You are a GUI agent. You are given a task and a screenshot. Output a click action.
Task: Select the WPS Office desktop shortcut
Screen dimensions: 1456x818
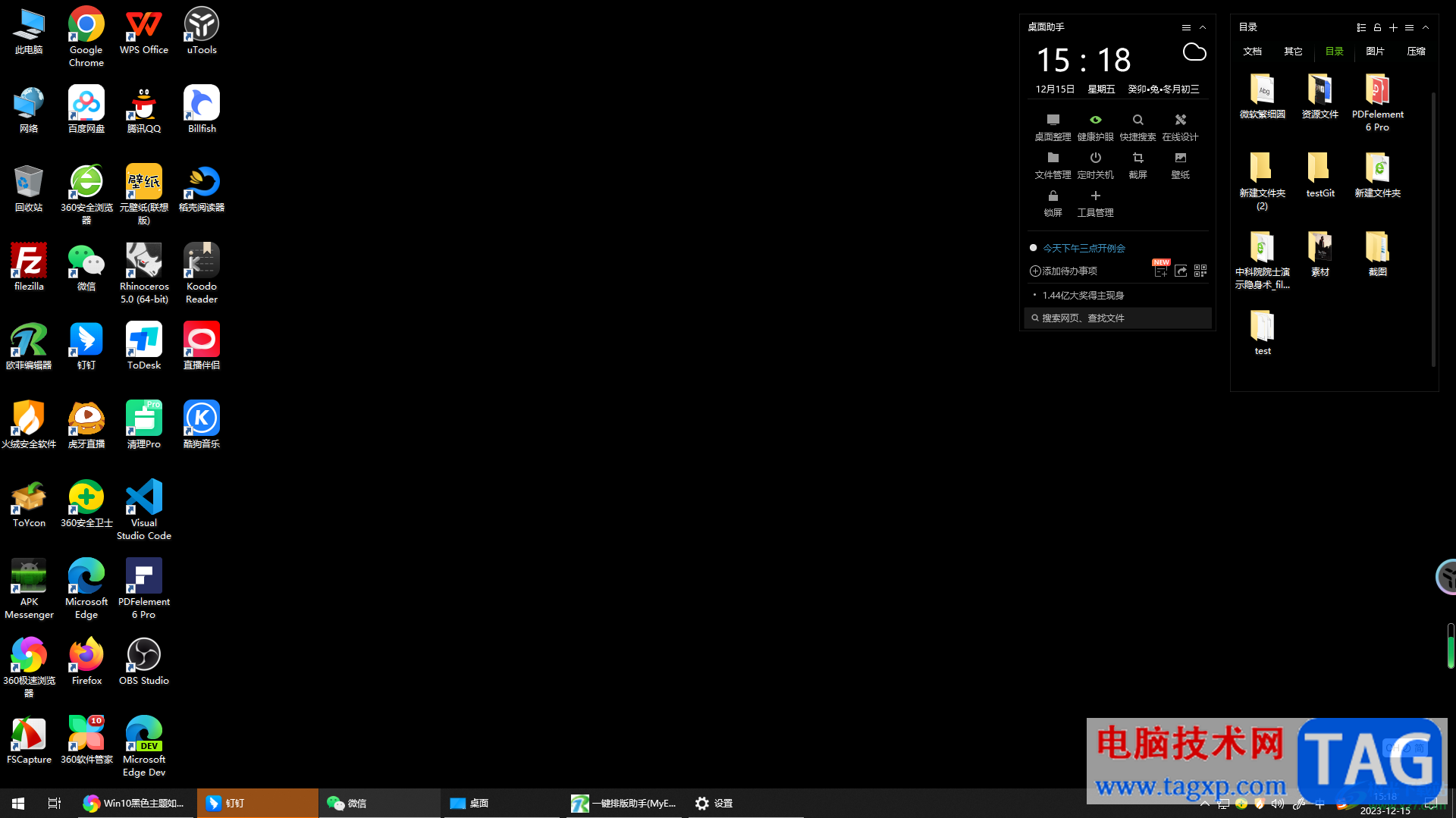click(144, 31)
